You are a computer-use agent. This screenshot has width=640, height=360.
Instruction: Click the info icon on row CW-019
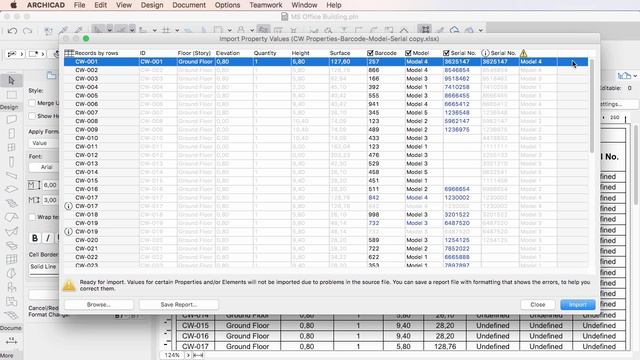[x=68, y=231]
